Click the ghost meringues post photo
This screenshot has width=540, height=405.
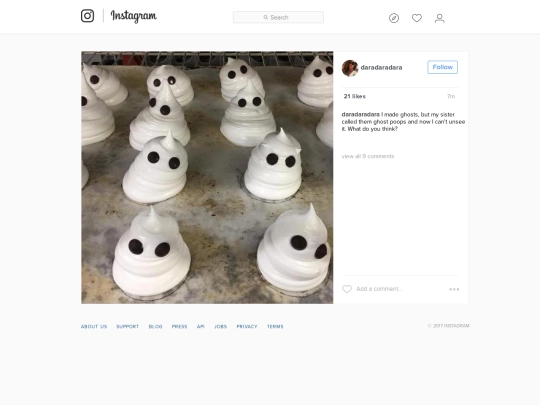pyautogui.click(x=207, y=178)
